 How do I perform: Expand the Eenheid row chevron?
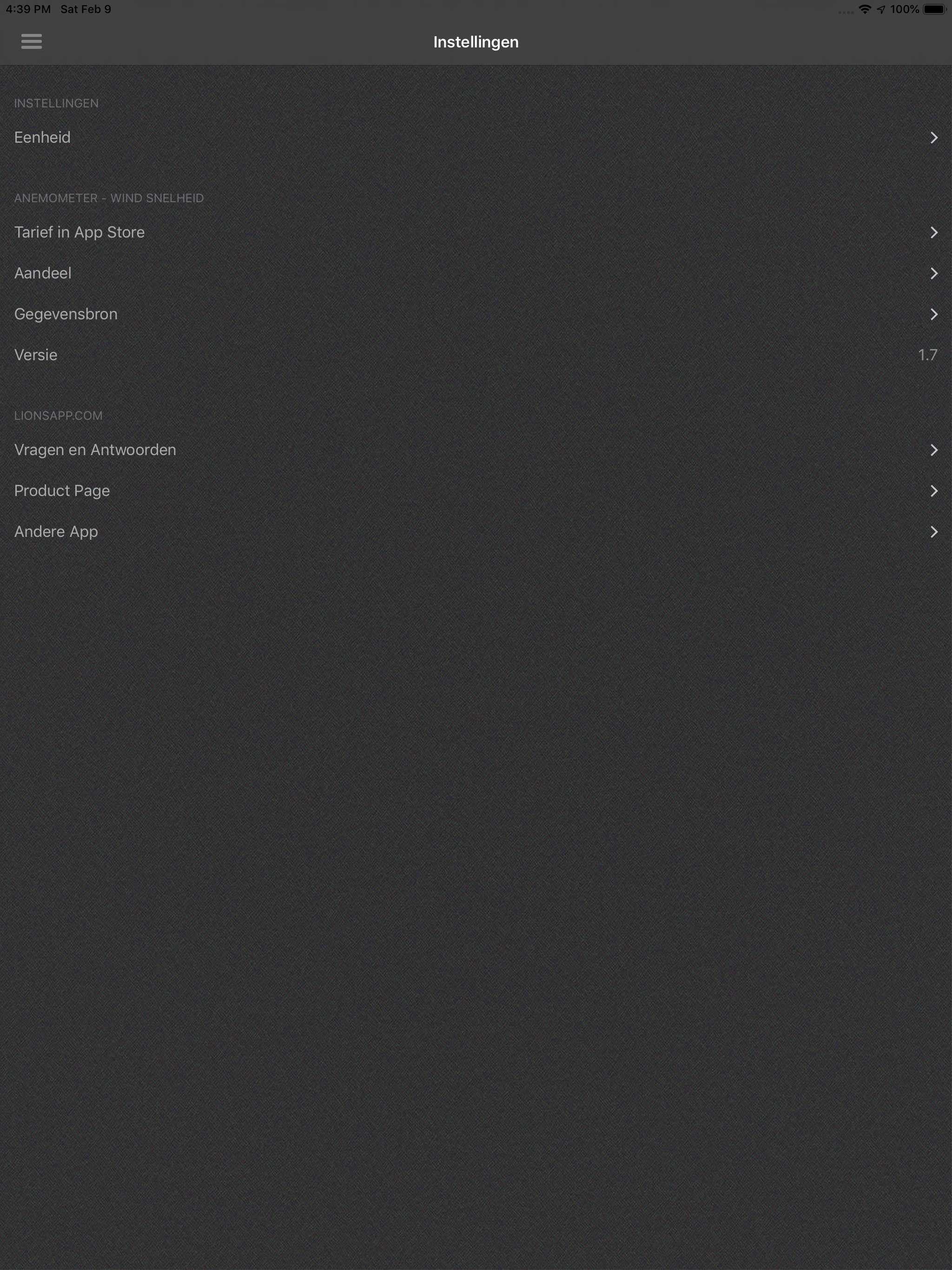click(933, 138)
